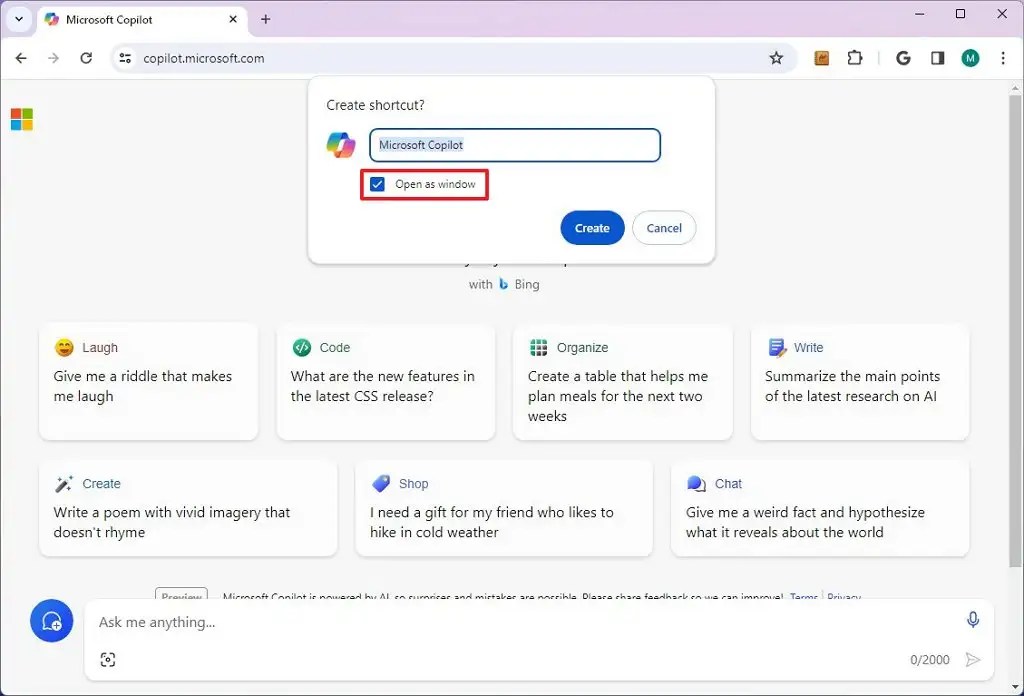Click the Laugh emoji icon

(64, 347)
